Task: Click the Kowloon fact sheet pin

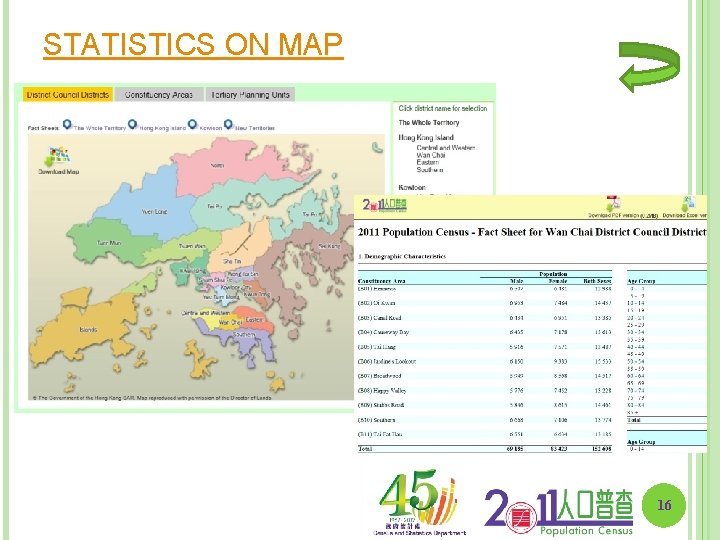Action: point(192,124)
